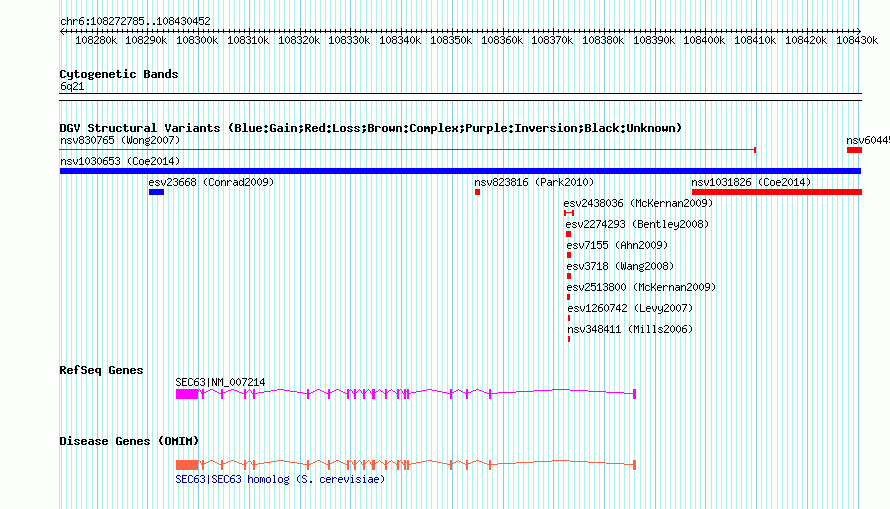The height and width of the screenshot is (509, 890).
Task: Select the red nsv1031826 loss bar
Action: [x=776, y=192]
